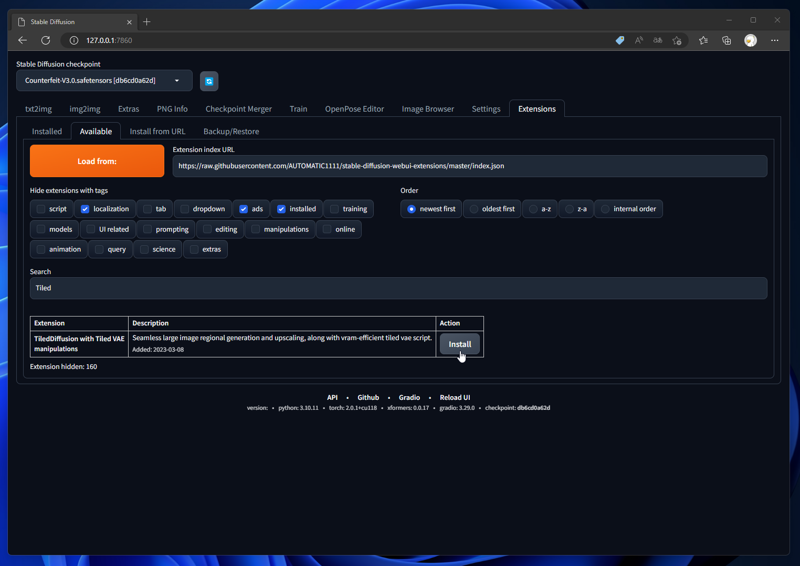The height and width of the screenshot is (566, 800).
Task: Switch to the txt2img tab
Action: [x=38, y=109]
